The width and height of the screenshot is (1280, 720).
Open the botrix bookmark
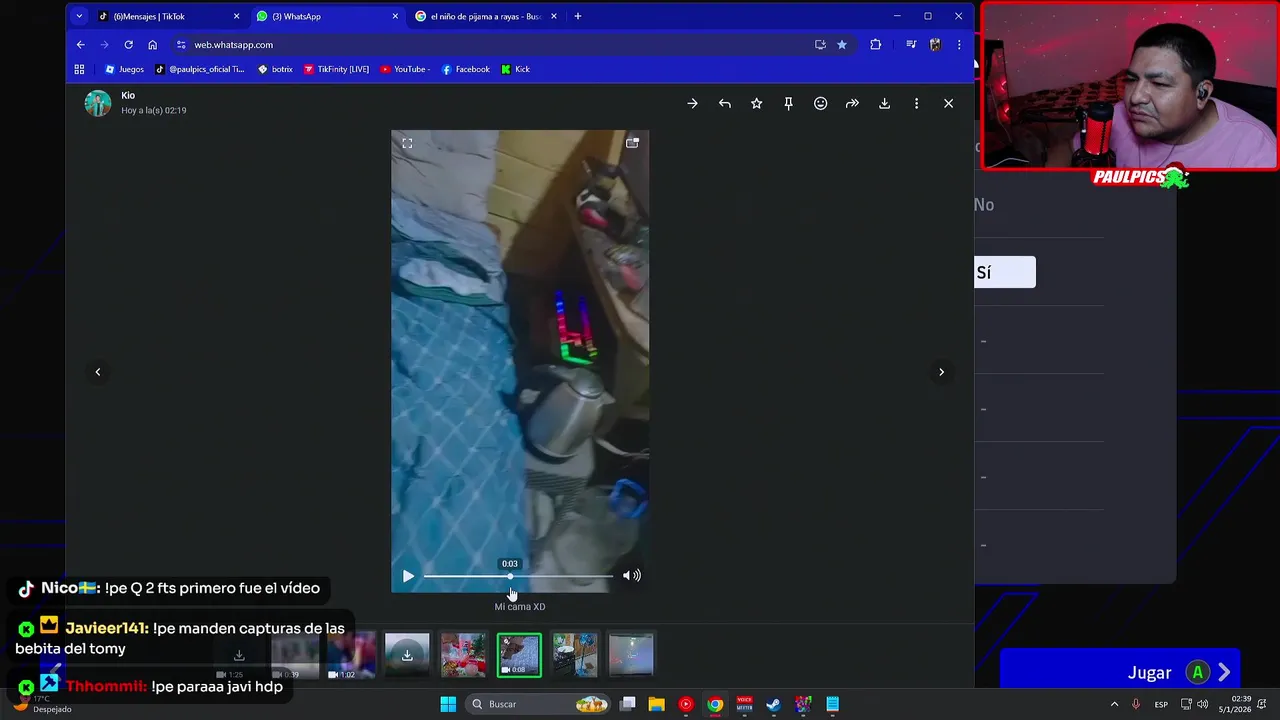(x=275, y=69)
